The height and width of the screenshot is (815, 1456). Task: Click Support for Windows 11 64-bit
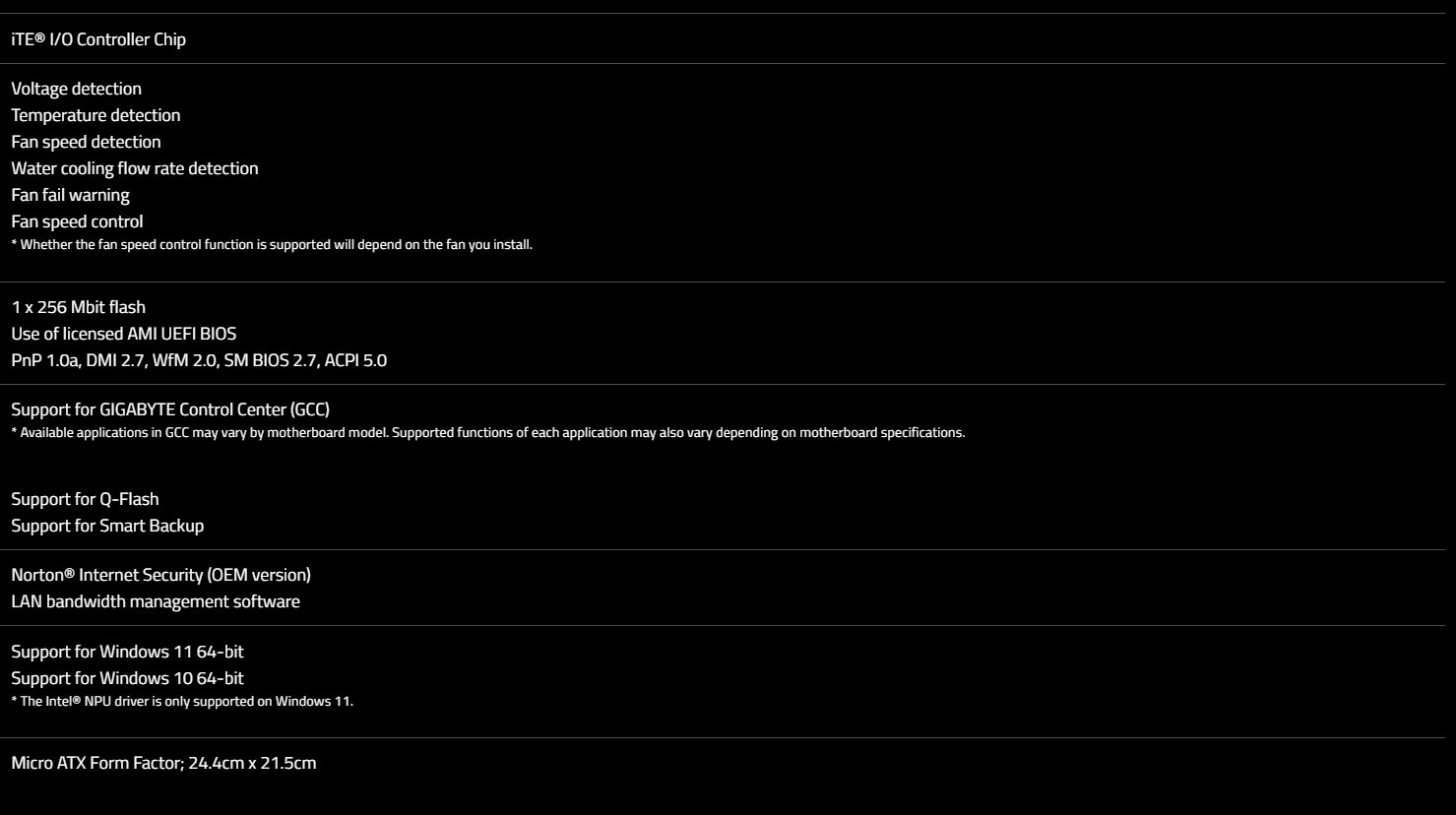click(x=127, y=652)
